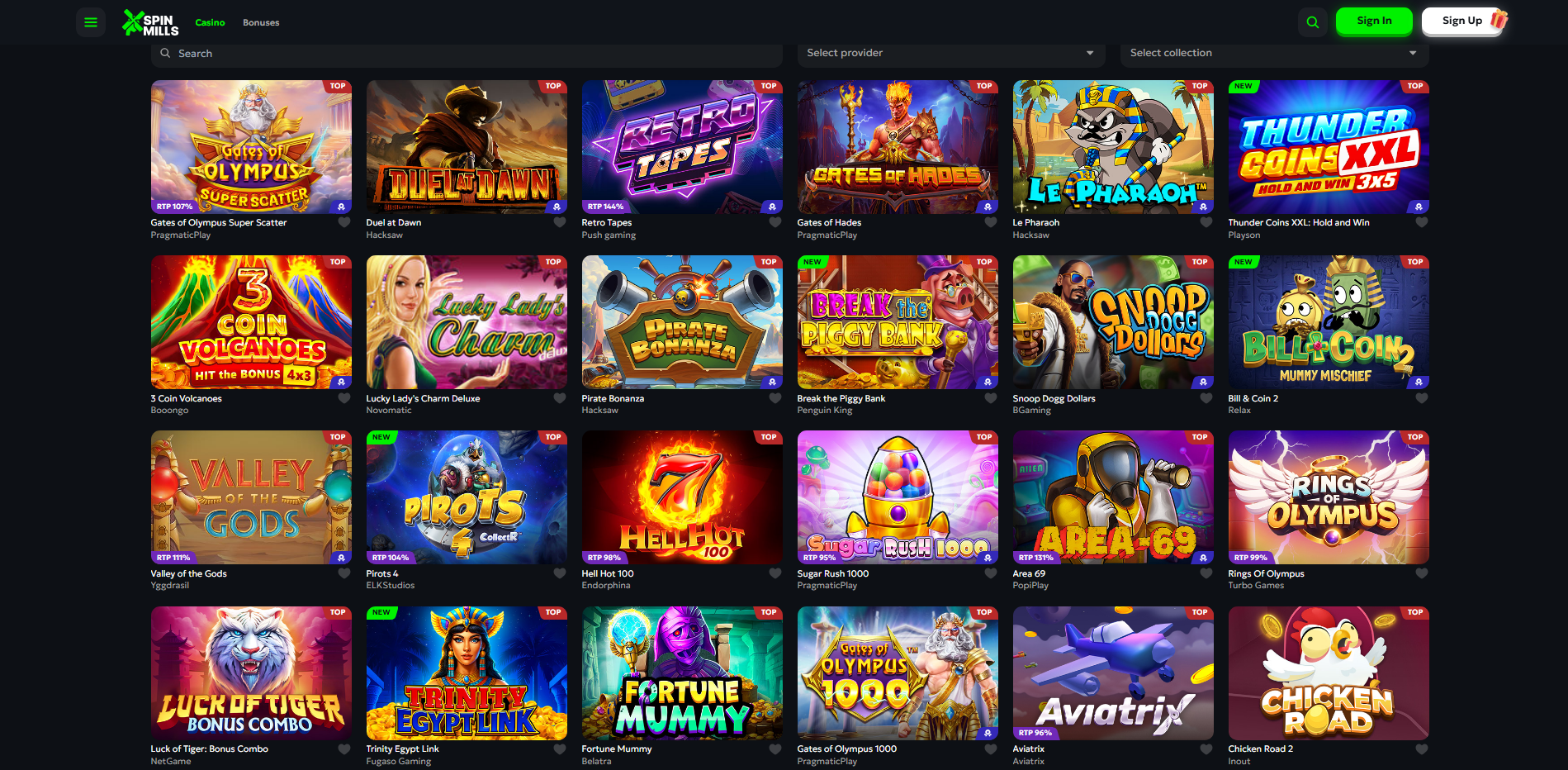Click demo icon on Sugar Rush 1000
The width and height of the screenshot is (1568, 770).
coord(988,558)
